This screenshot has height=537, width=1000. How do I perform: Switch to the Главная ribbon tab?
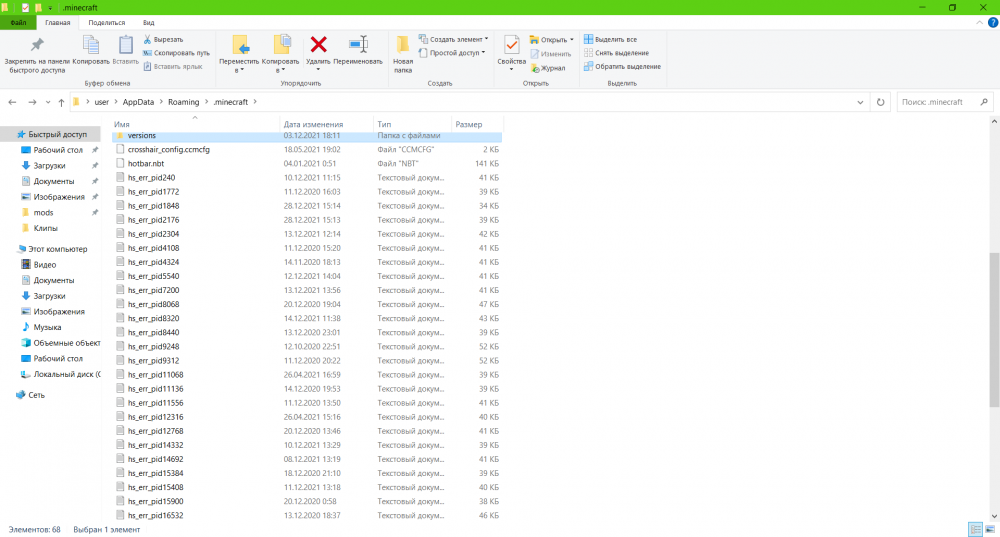tap(57, 22)
